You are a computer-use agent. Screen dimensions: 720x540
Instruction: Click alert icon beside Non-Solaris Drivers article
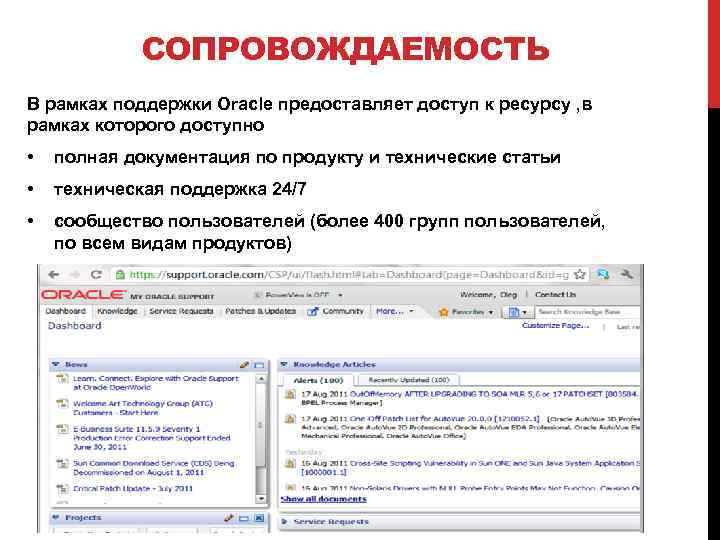290,488
